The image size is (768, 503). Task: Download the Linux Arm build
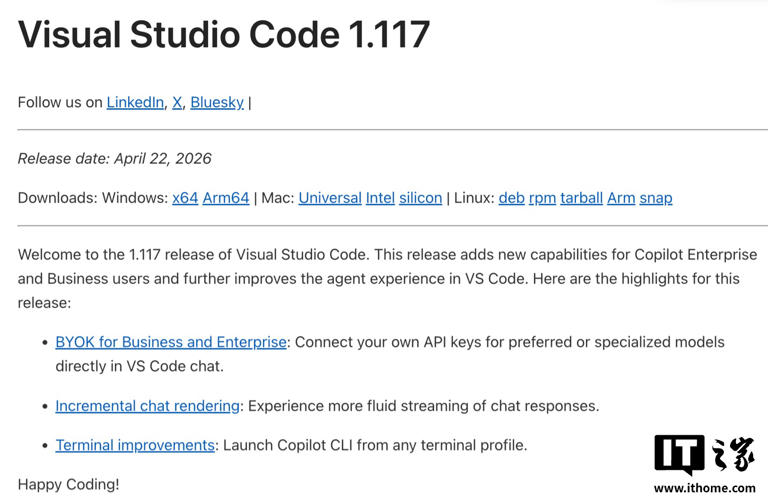click(x=621, y=198)
